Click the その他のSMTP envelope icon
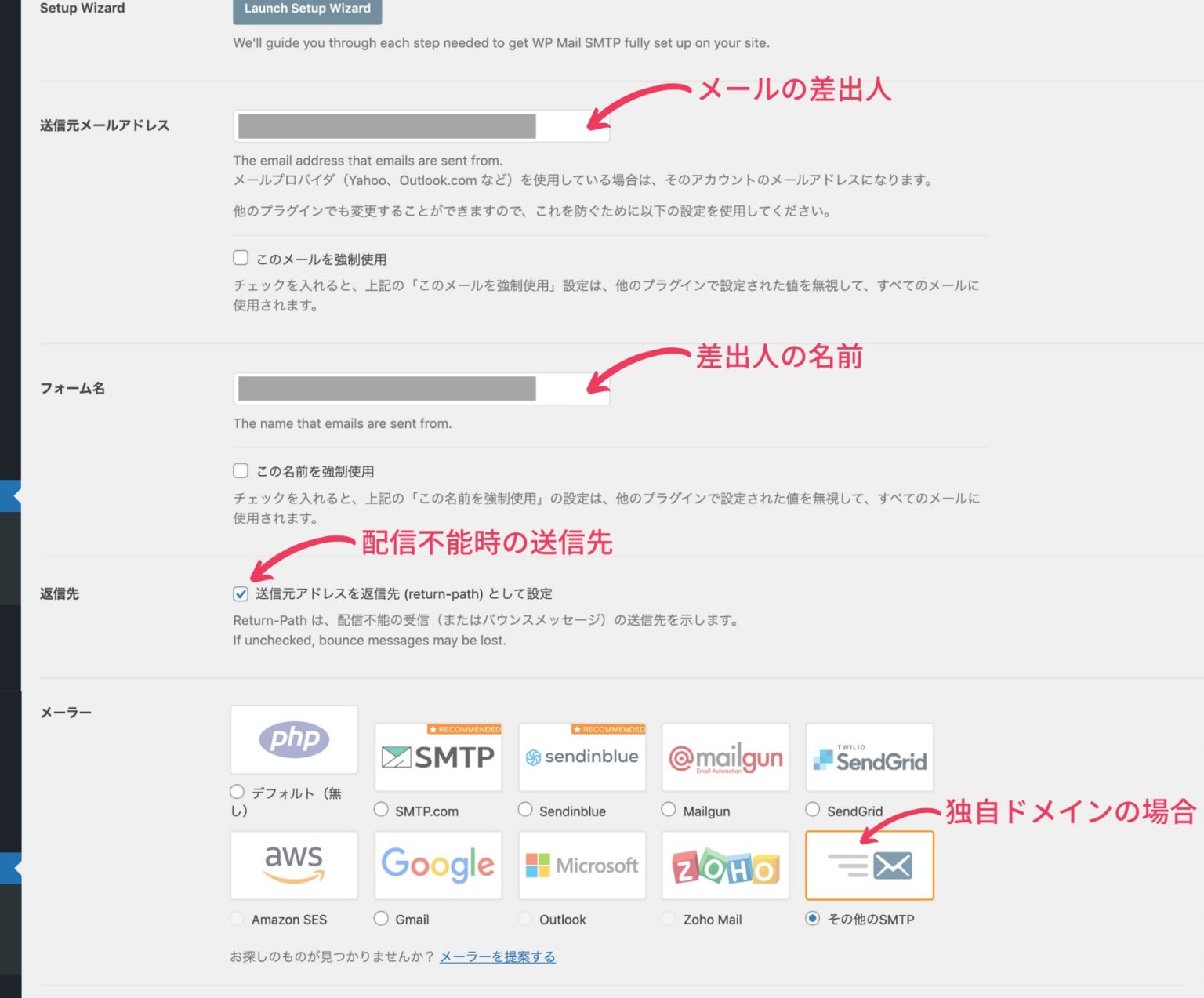 [869, 865]
